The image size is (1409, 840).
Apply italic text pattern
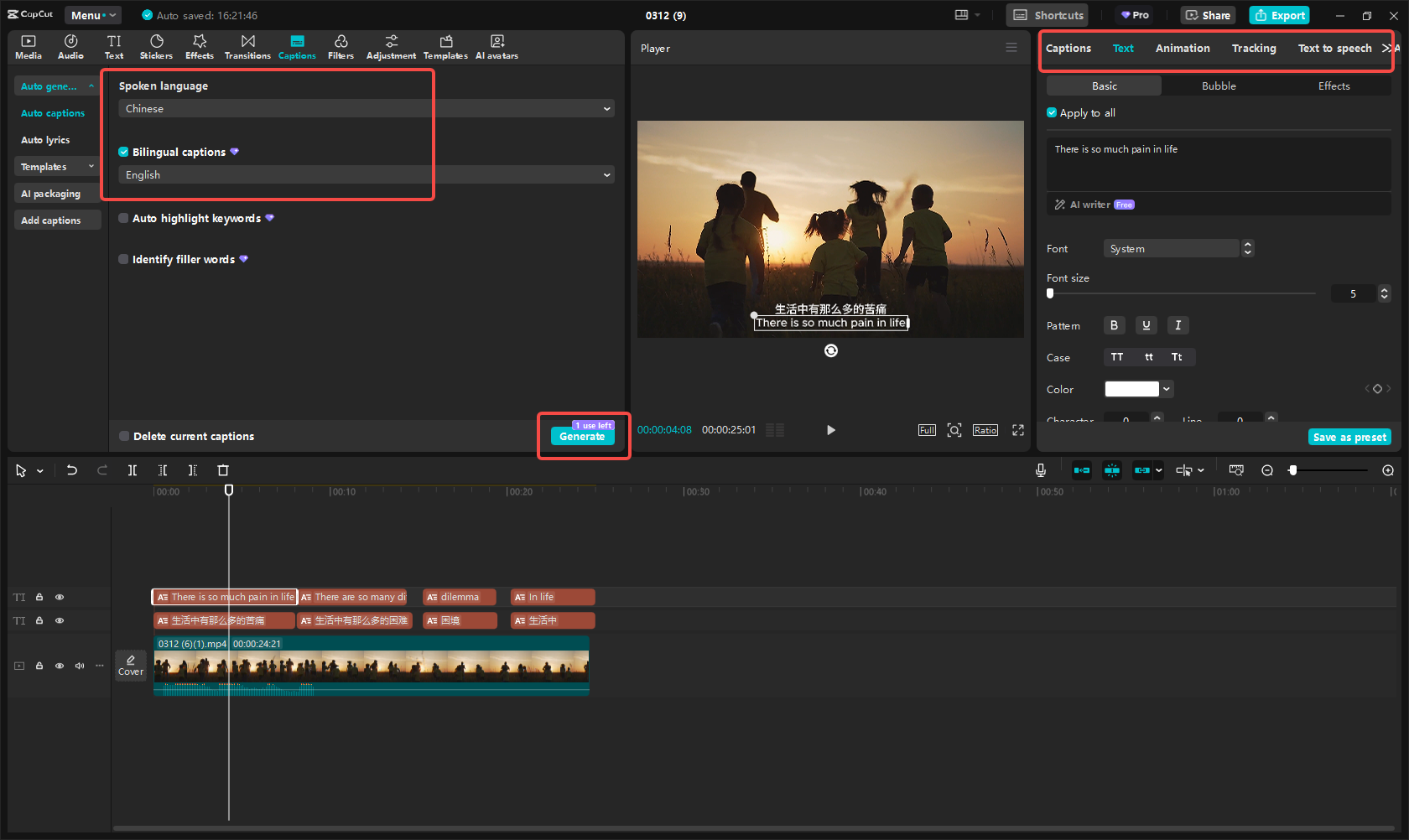[1178, 325]
